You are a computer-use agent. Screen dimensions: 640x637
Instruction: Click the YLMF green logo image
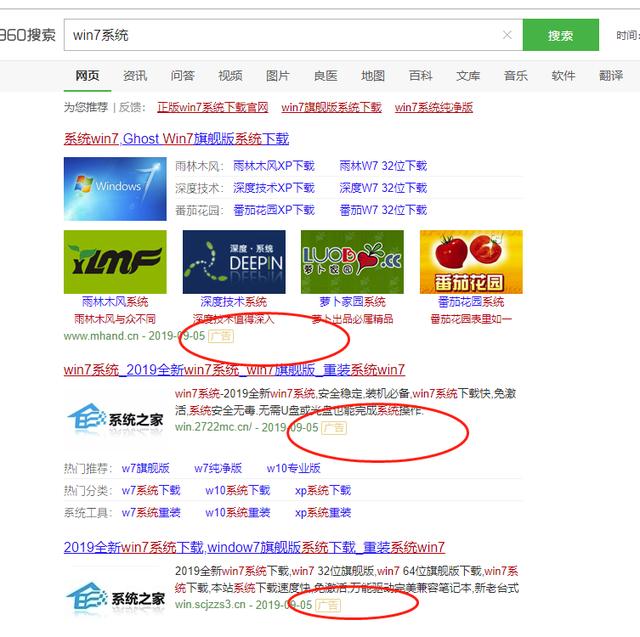pos(115,262)
